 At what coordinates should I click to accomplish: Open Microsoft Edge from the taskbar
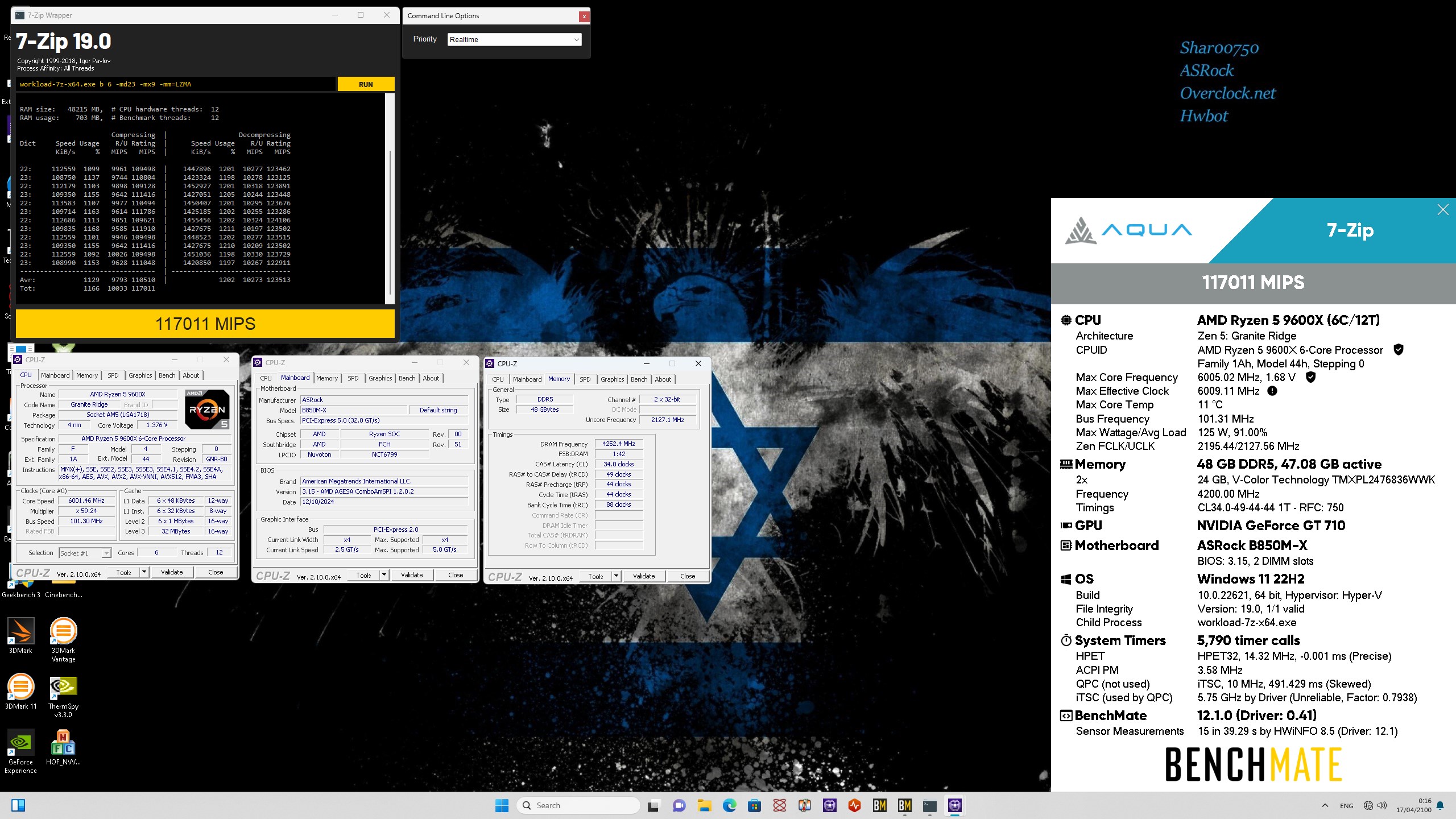pos(729,805)
